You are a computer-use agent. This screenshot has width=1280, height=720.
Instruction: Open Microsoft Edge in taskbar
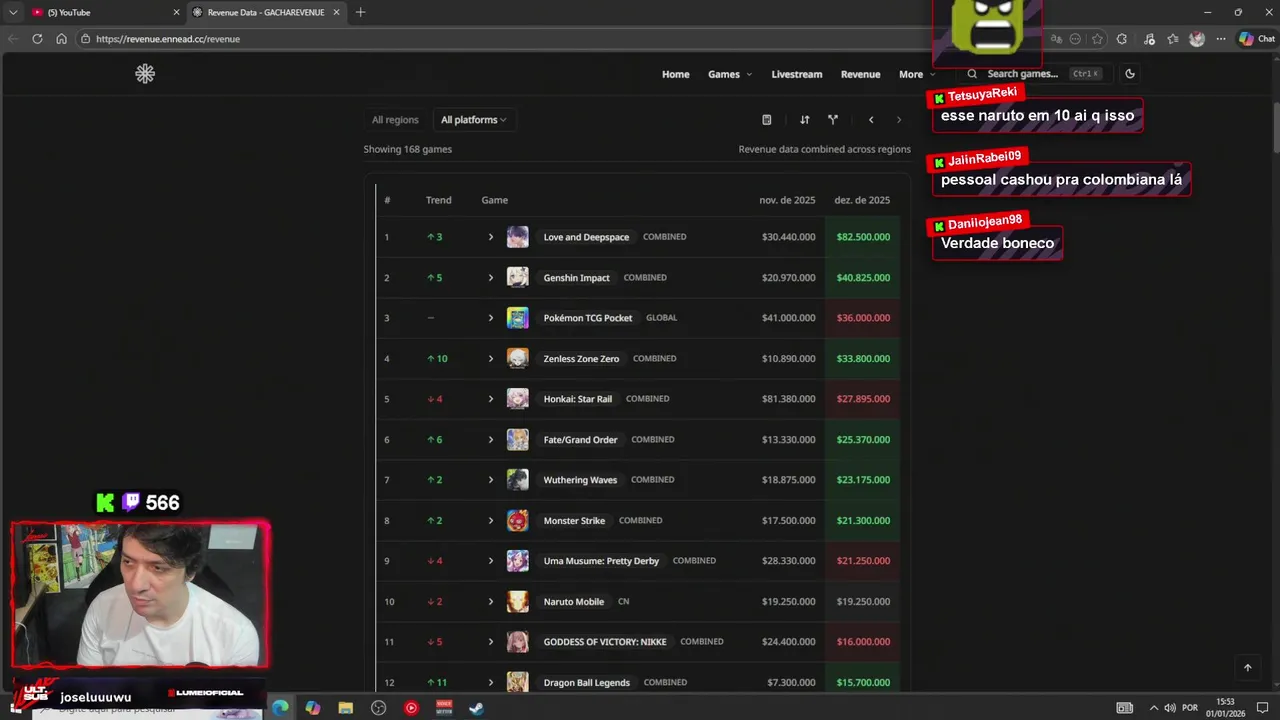pyautogui.click(x=280, y=708)
